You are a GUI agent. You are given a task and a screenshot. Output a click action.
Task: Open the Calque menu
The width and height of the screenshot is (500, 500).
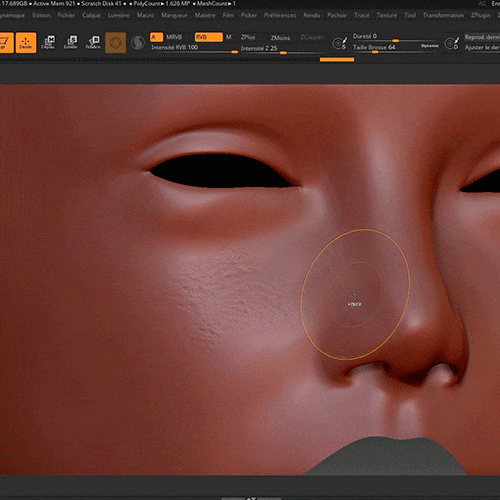pyautogui.click(x=91, y=15)
